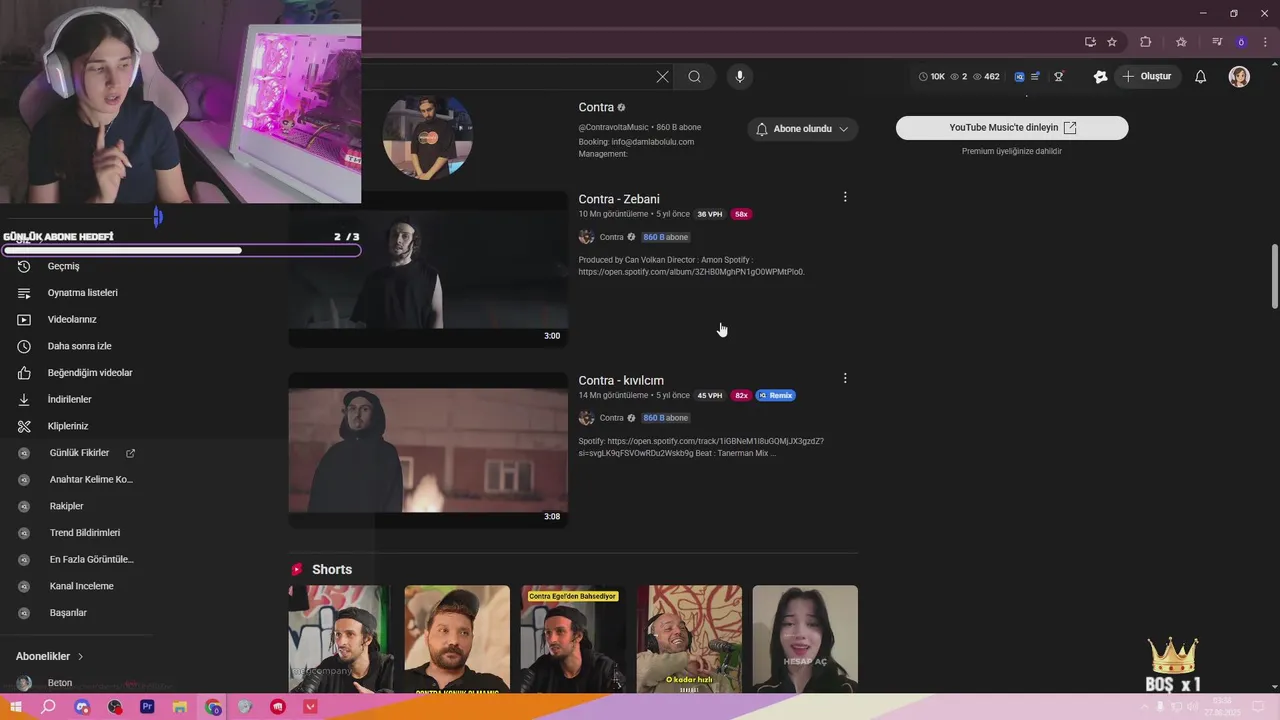Viewport: 1280px width, 720px height.
Task: Open the Contra - kıvılcım video title
Action: click(x=621, y=380)
